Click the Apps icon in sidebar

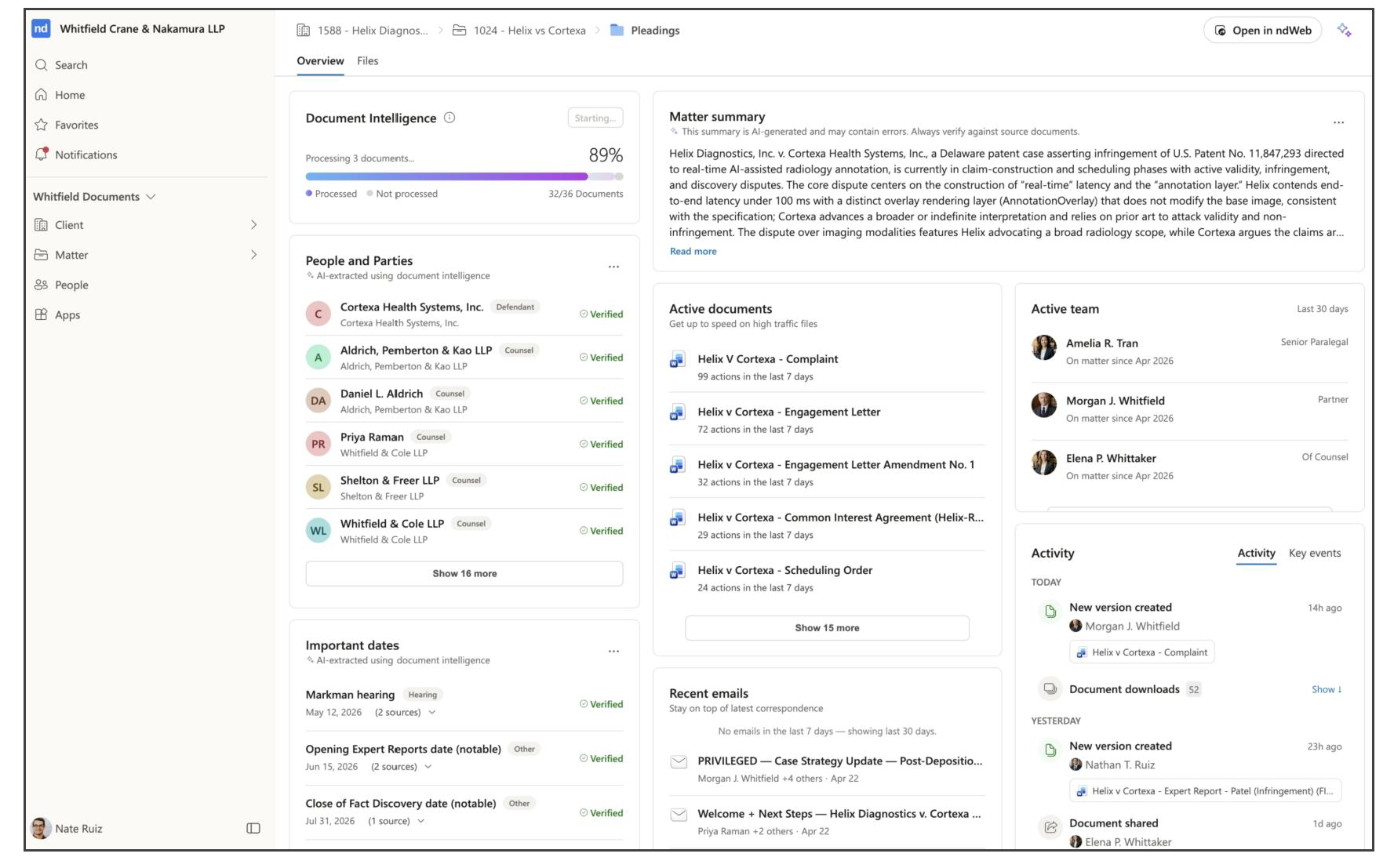(x=42, y=314)
